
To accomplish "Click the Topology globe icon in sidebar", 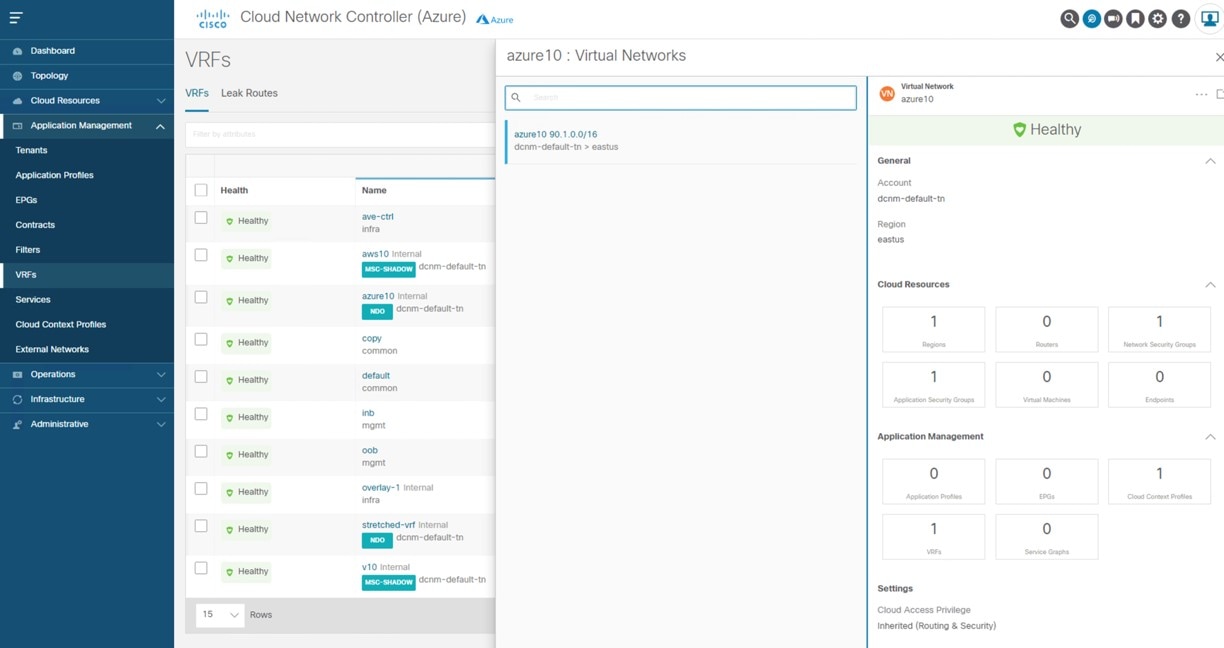I will click(x=18, y=76).
